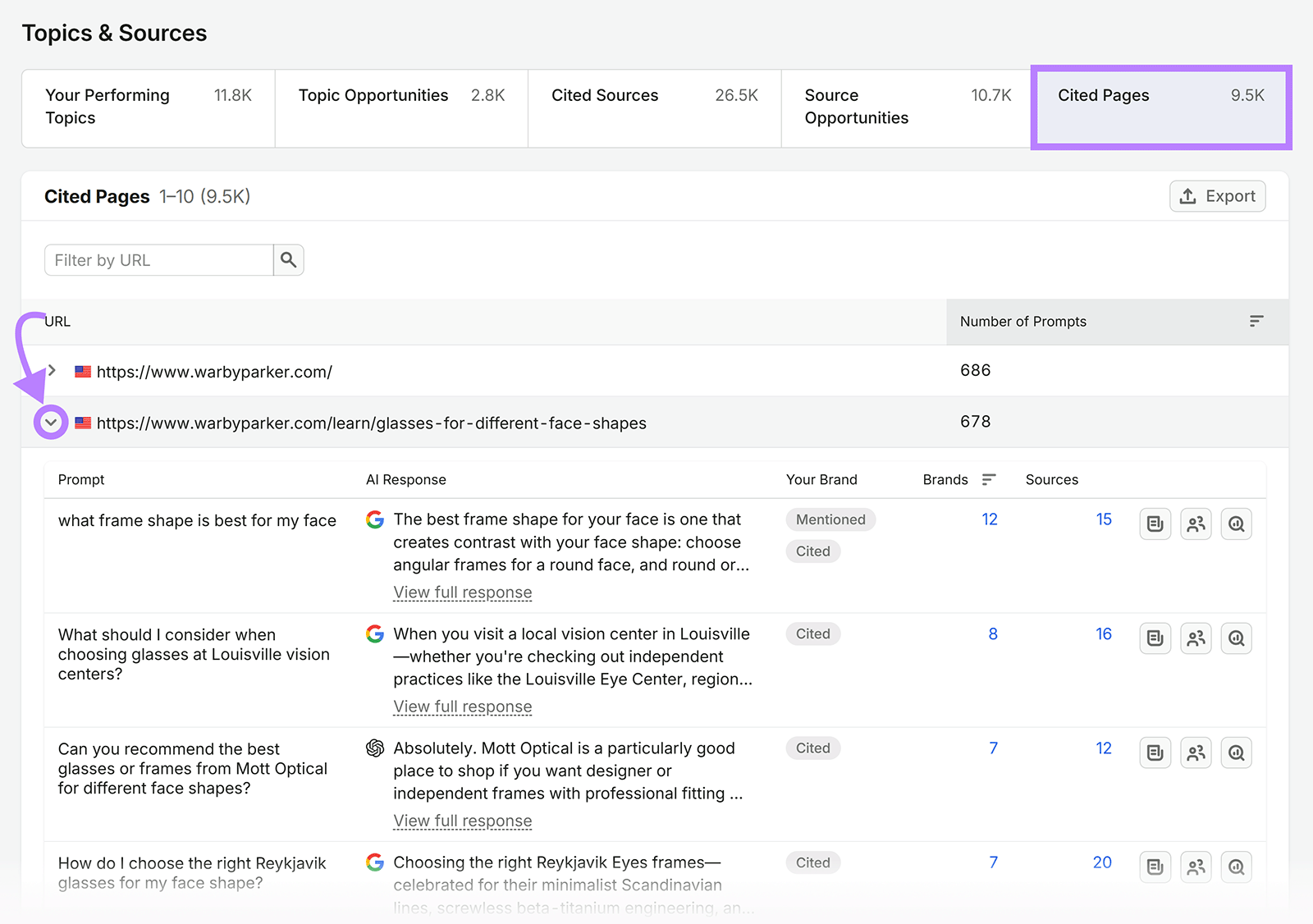Click Google icon in Louisville response
Viewport: 1313px width, 924px height.
(x=375, y=634)
